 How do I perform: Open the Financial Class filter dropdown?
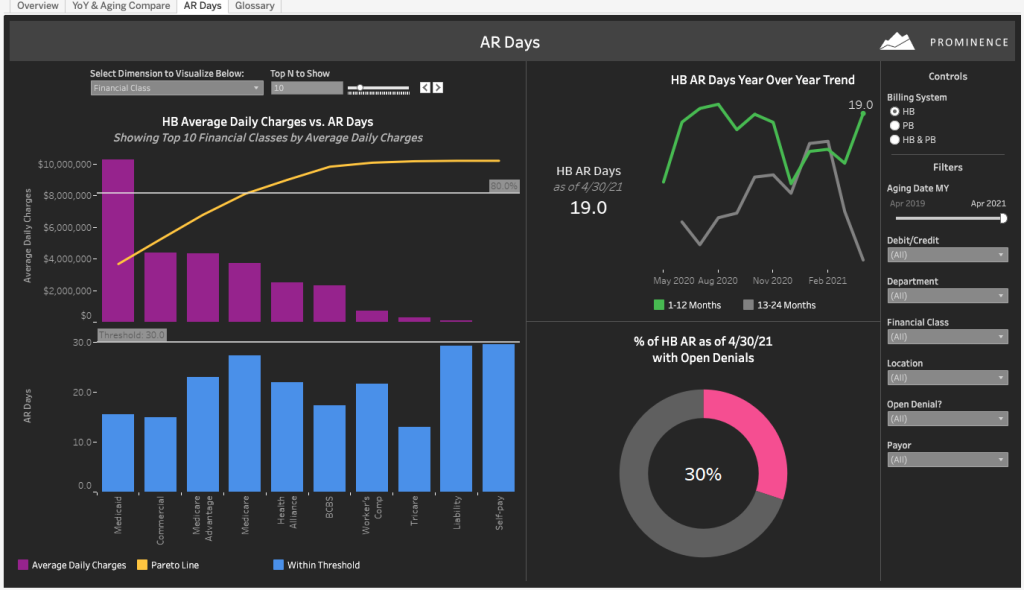(x=946, y=336)
